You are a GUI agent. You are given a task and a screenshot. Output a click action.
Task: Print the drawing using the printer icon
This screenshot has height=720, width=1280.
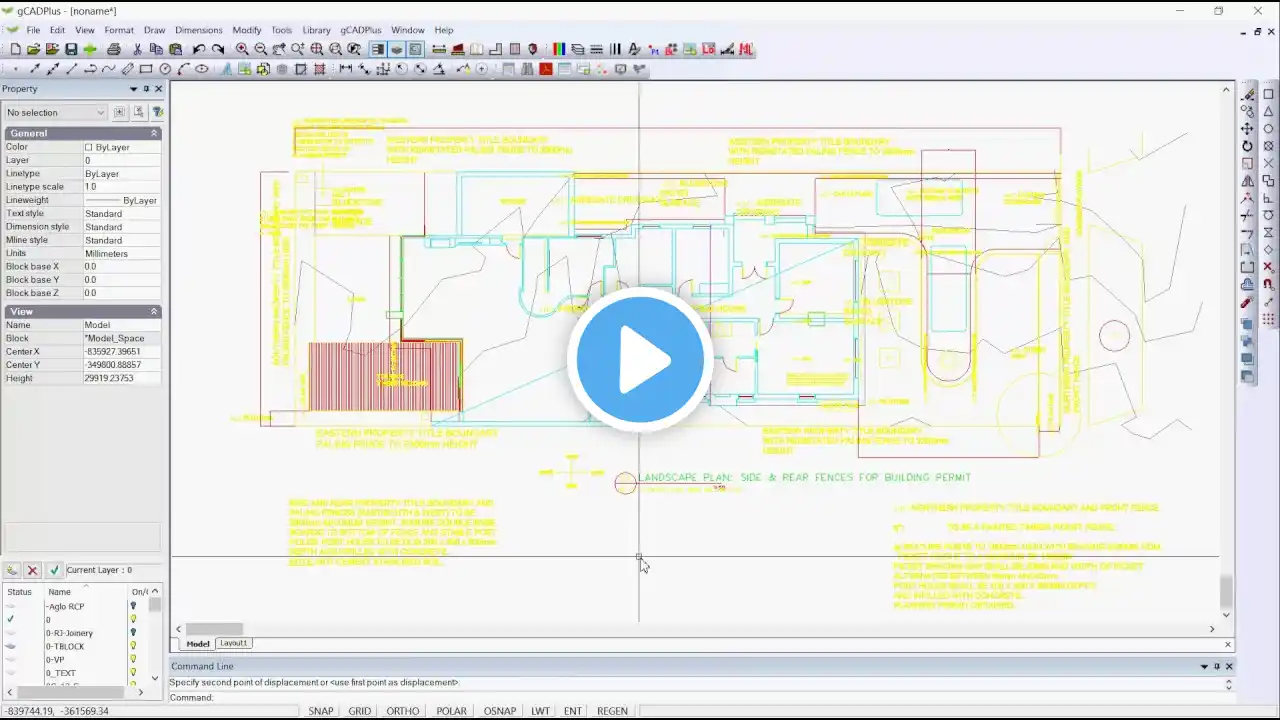click(x=113, y=49)
